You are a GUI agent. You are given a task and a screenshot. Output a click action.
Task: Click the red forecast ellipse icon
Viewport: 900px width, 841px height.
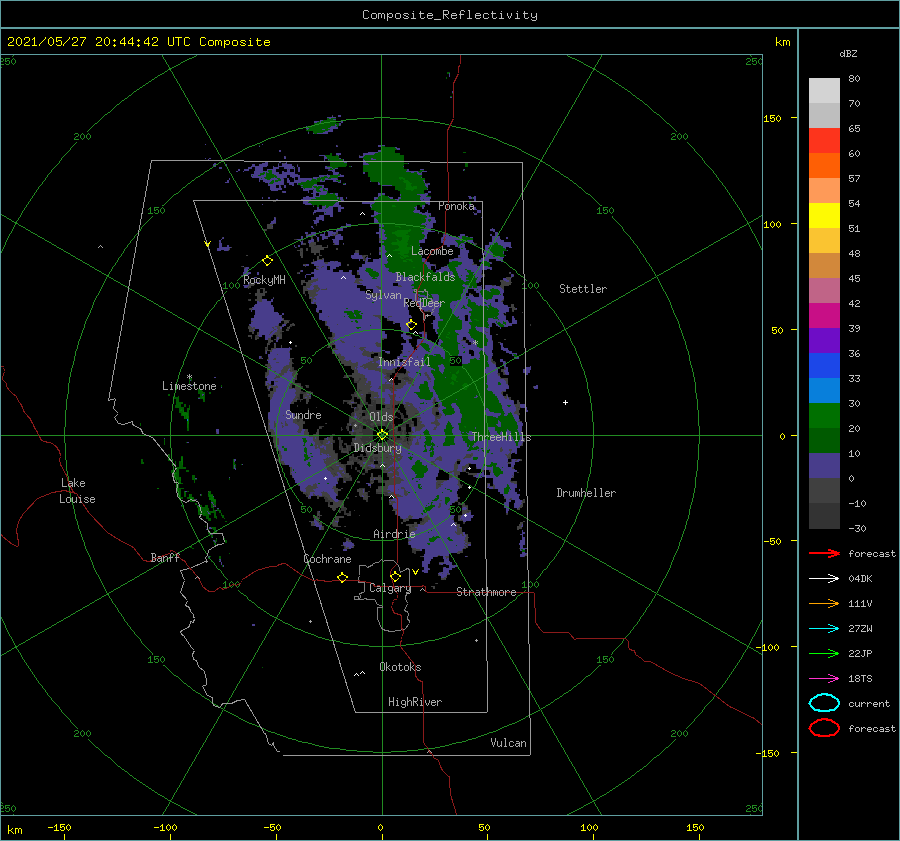pyautogui.click(x=824, y=728)
